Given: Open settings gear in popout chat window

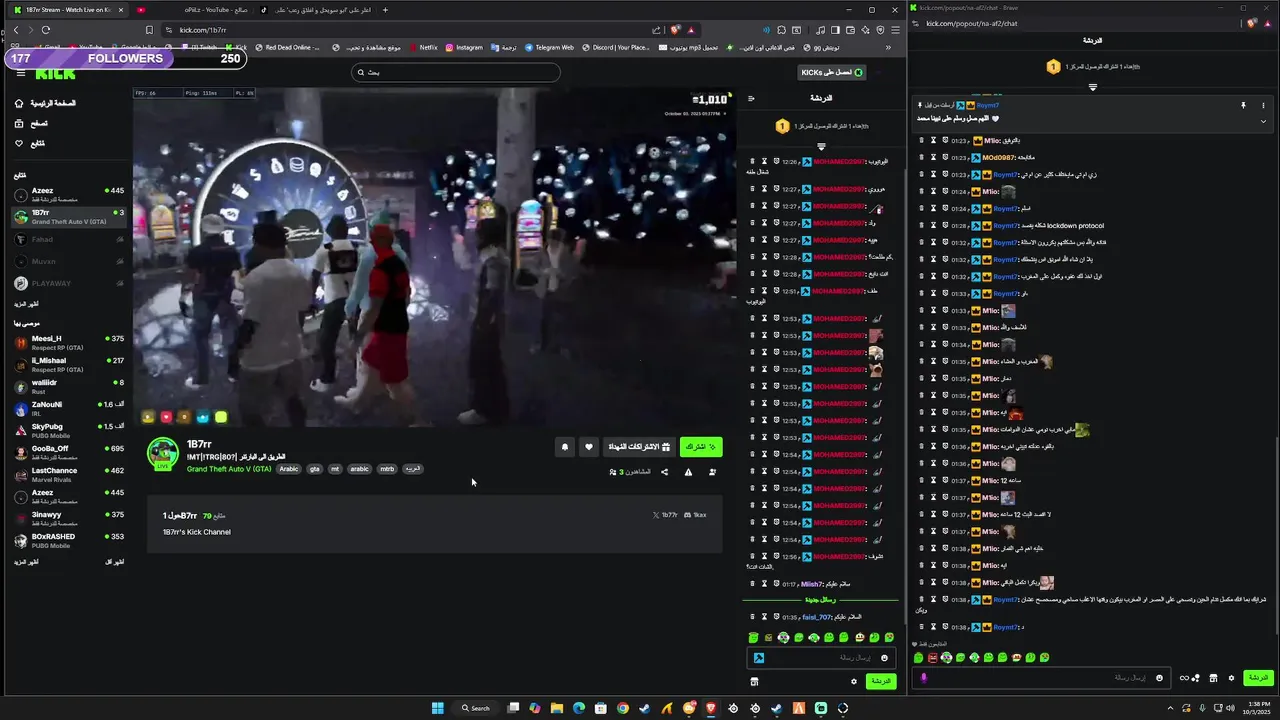Looking at the screenshot, I should coord(1231,678).
